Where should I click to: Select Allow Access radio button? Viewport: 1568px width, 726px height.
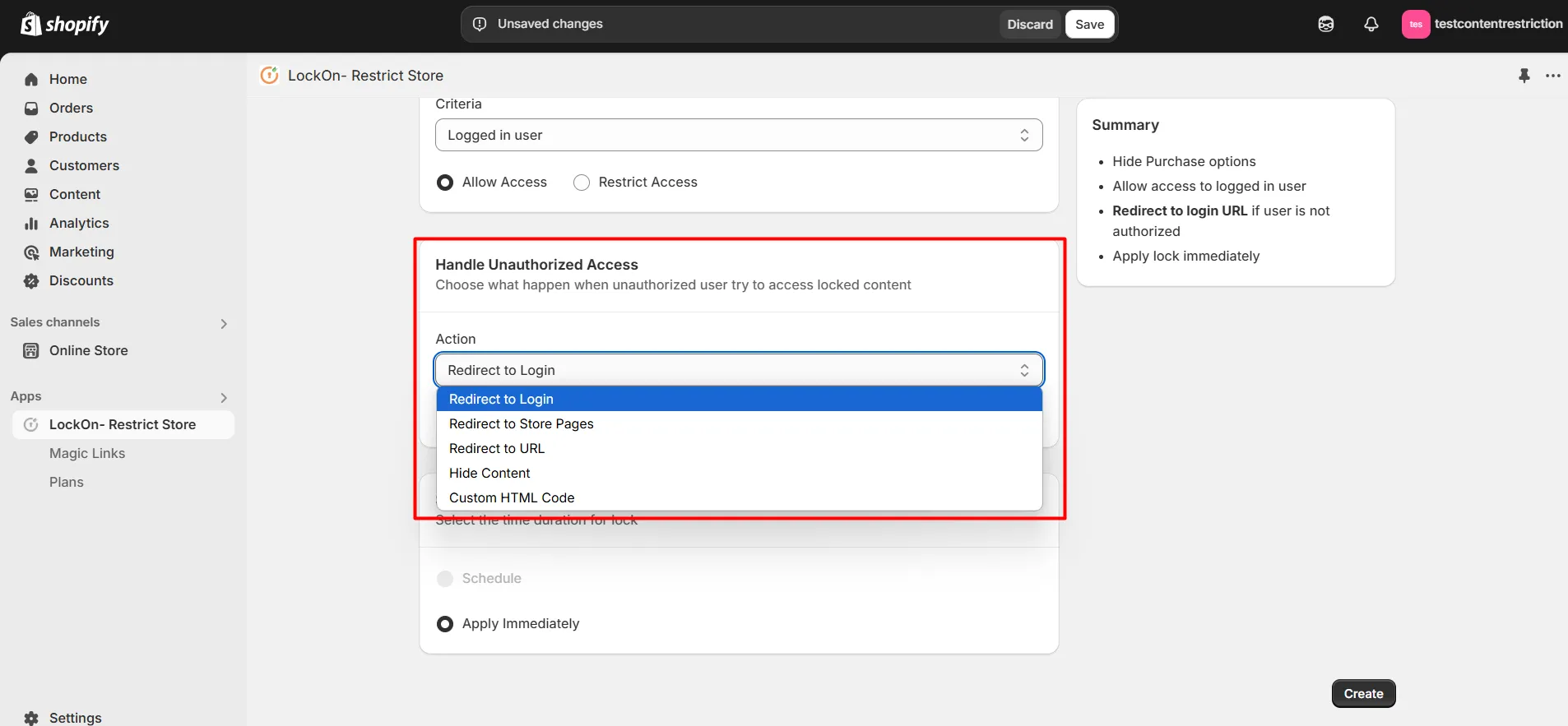point(445,182)
